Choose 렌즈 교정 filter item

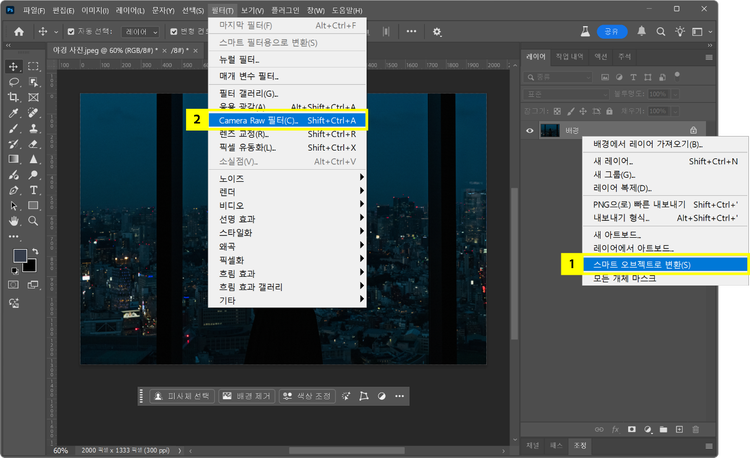287,134
